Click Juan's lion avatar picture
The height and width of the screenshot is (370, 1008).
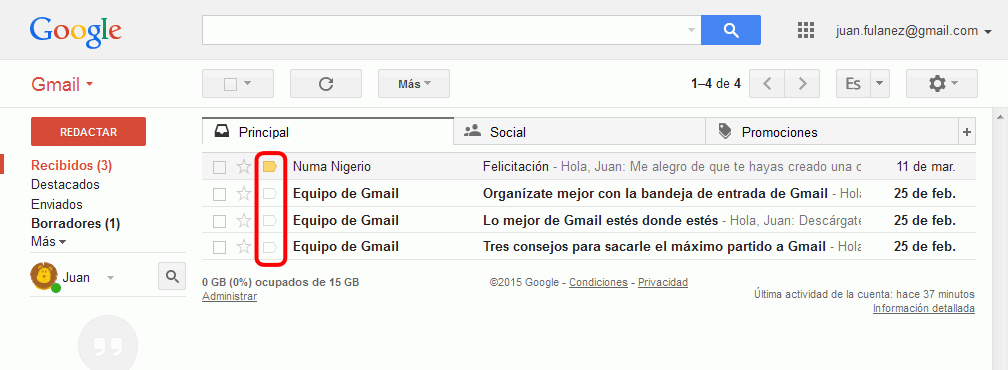44,277
